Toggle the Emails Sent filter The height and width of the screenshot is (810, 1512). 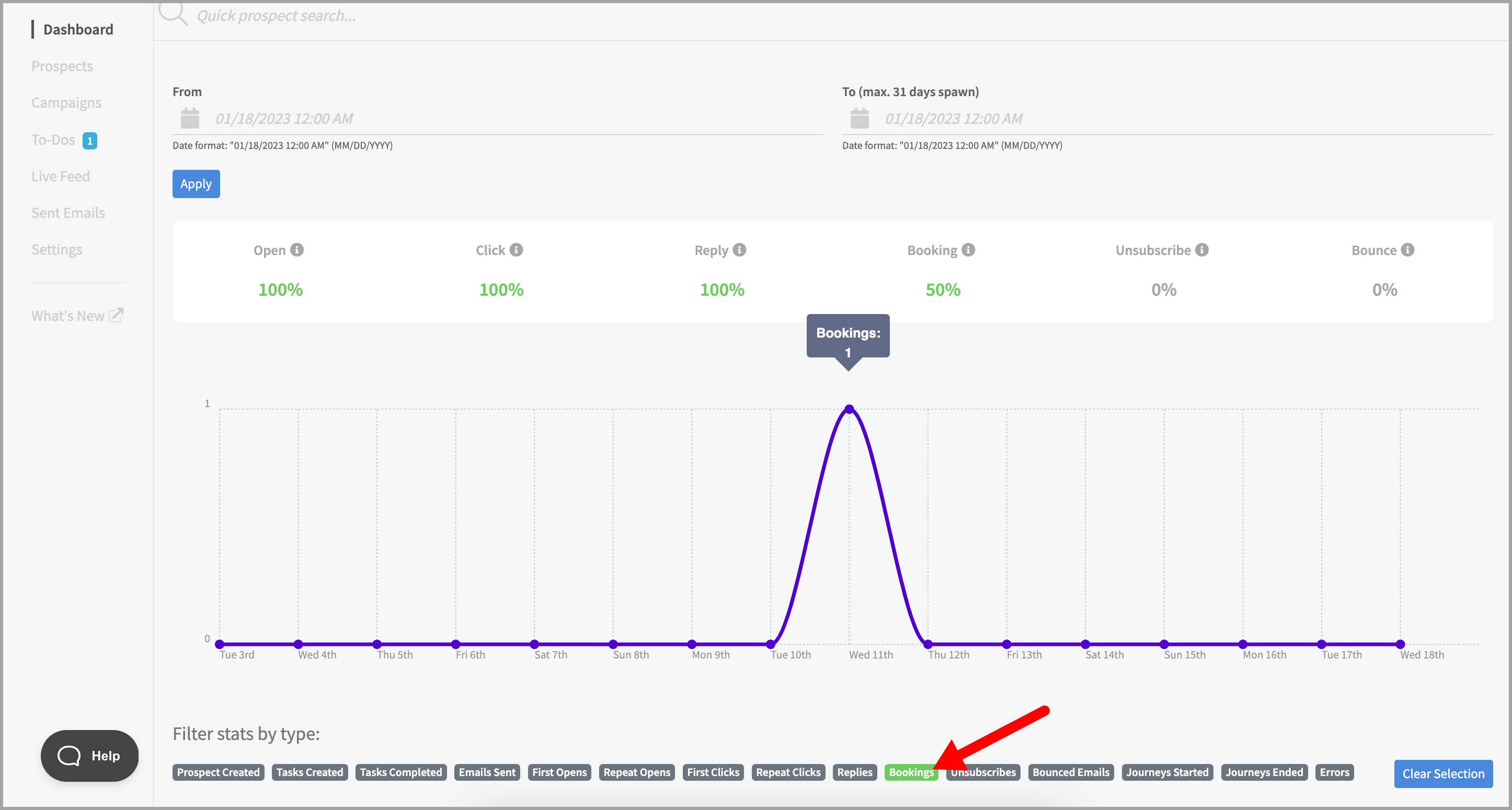487,772
